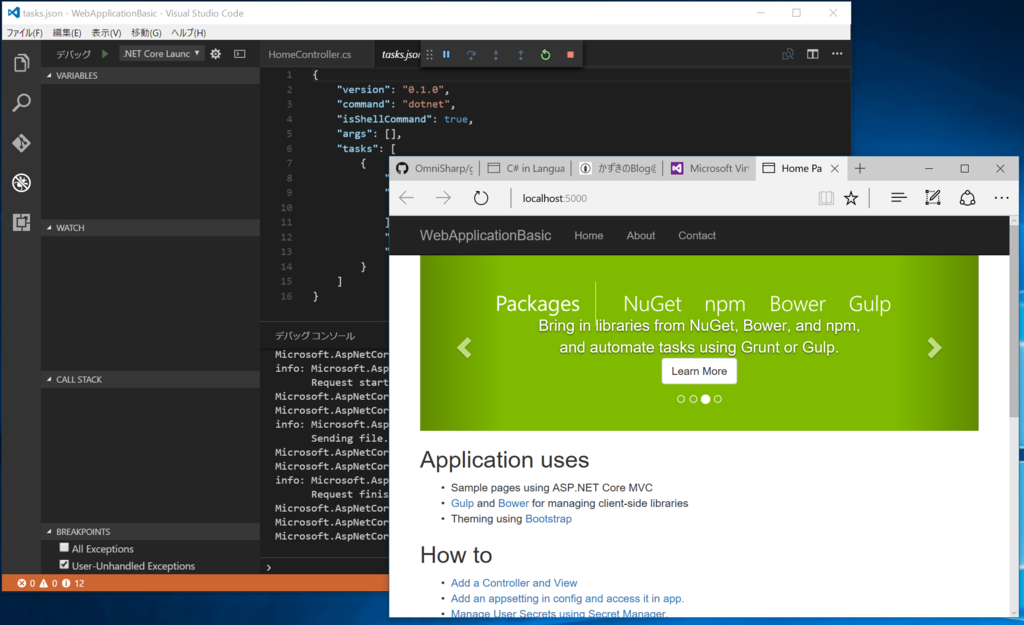Show the previous carousel slide

coord(464,348)
